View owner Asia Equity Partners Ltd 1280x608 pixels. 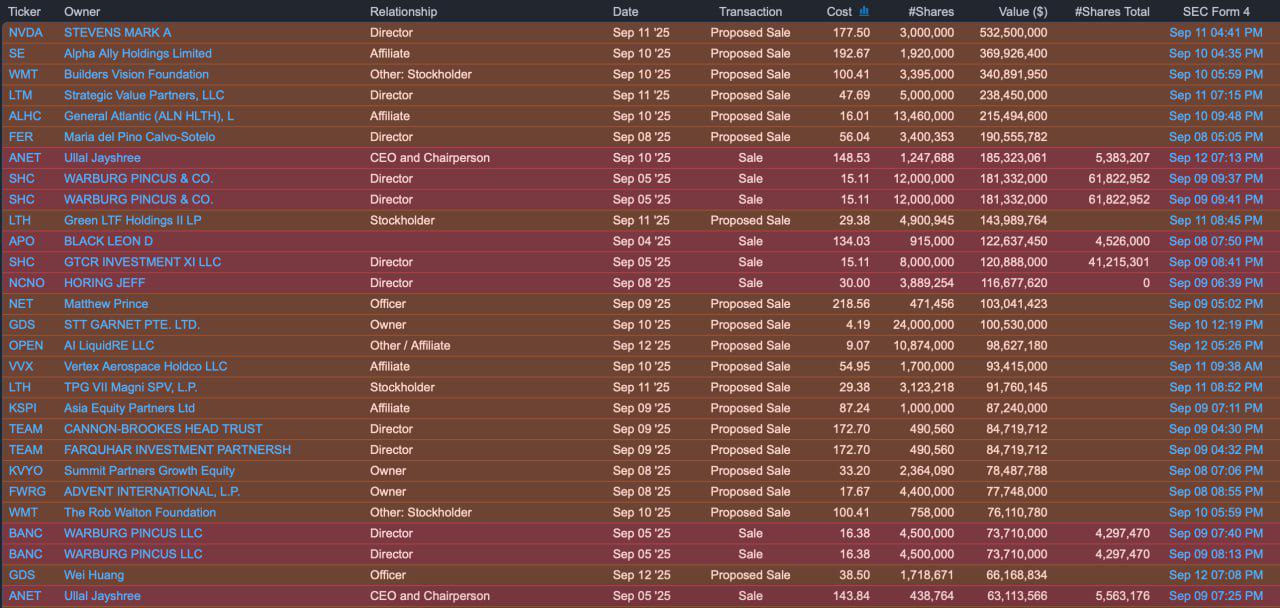(x=130, y=408)
